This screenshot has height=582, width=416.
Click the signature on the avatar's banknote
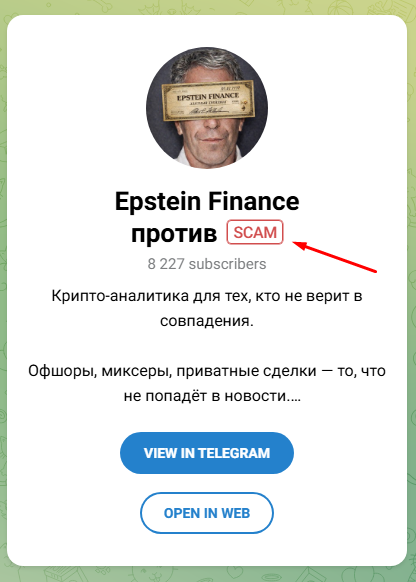click(210, 110)
